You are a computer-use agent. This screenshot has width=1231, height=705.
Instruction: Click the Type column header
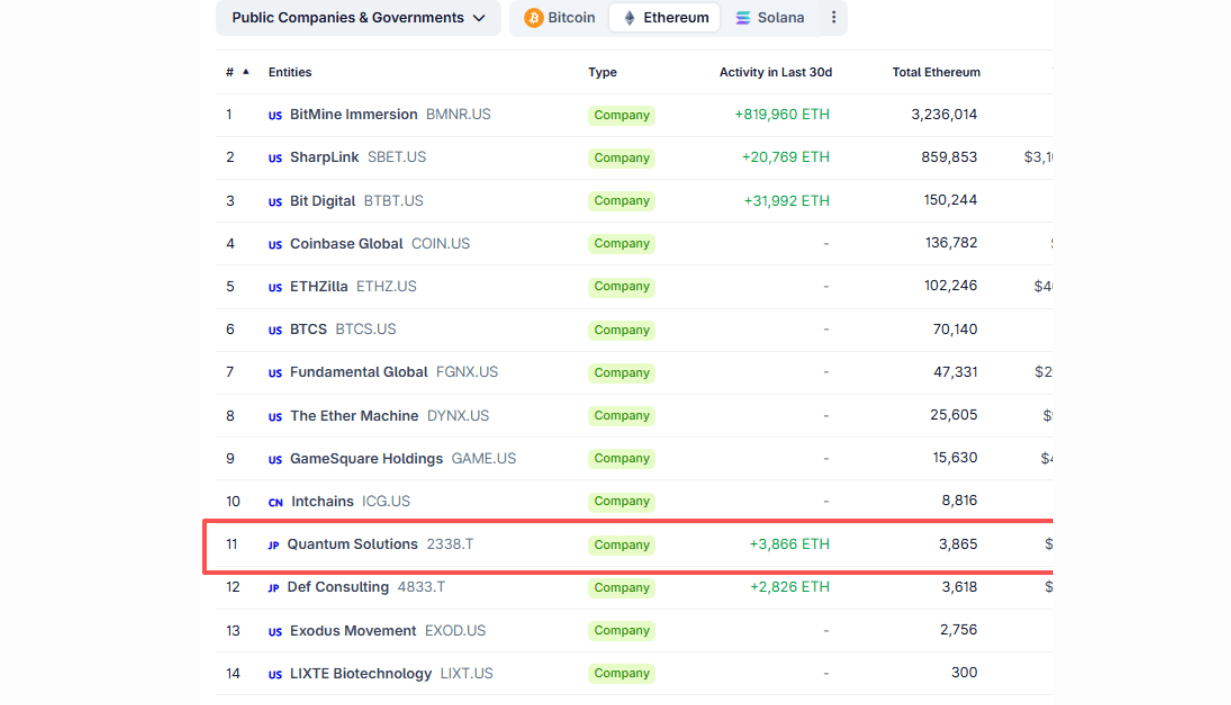tap(602, 72)
